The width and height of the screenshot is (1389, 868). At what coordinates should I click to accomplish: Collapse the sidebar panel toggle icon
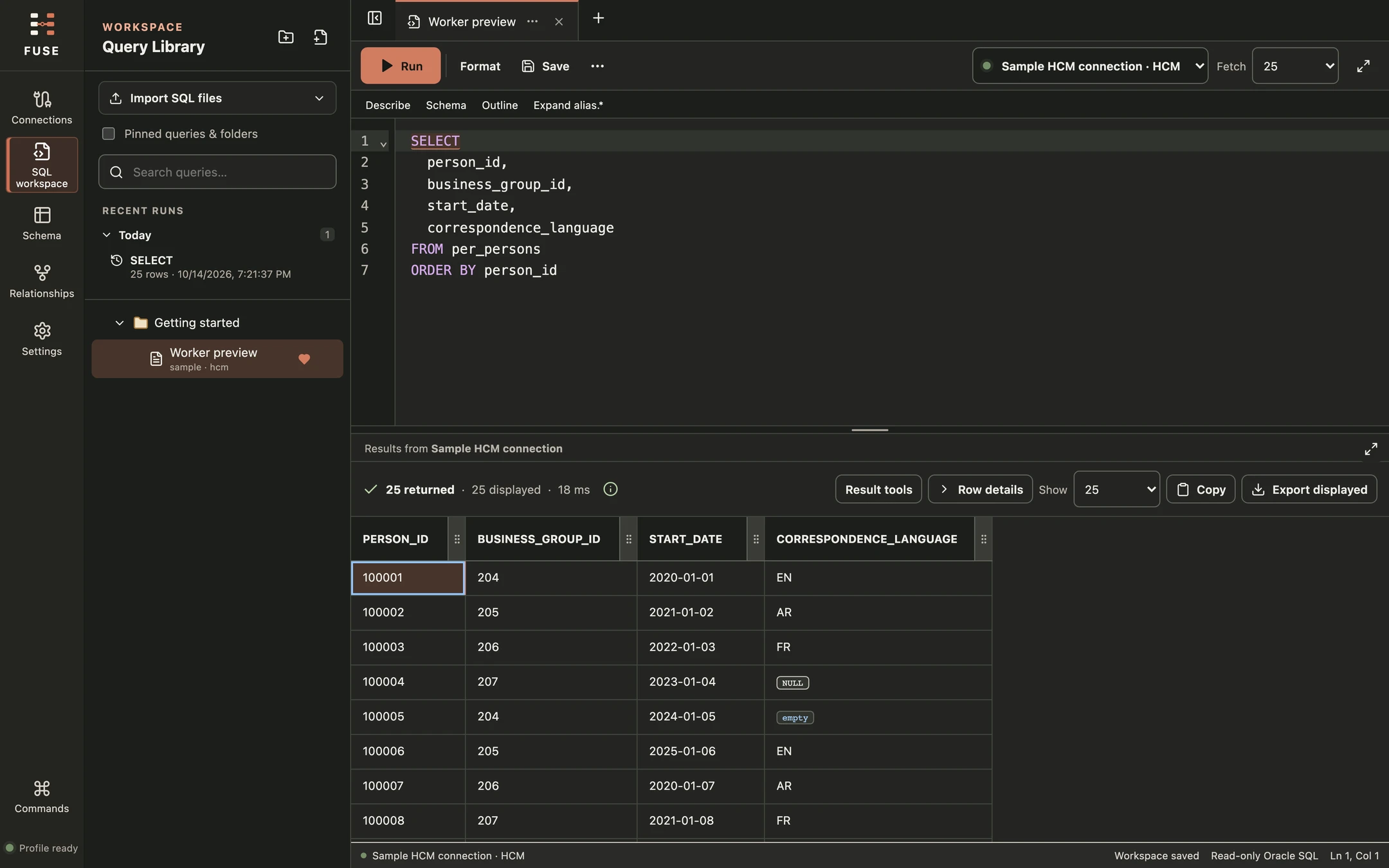pyautogui.click(x=374, y=18)
